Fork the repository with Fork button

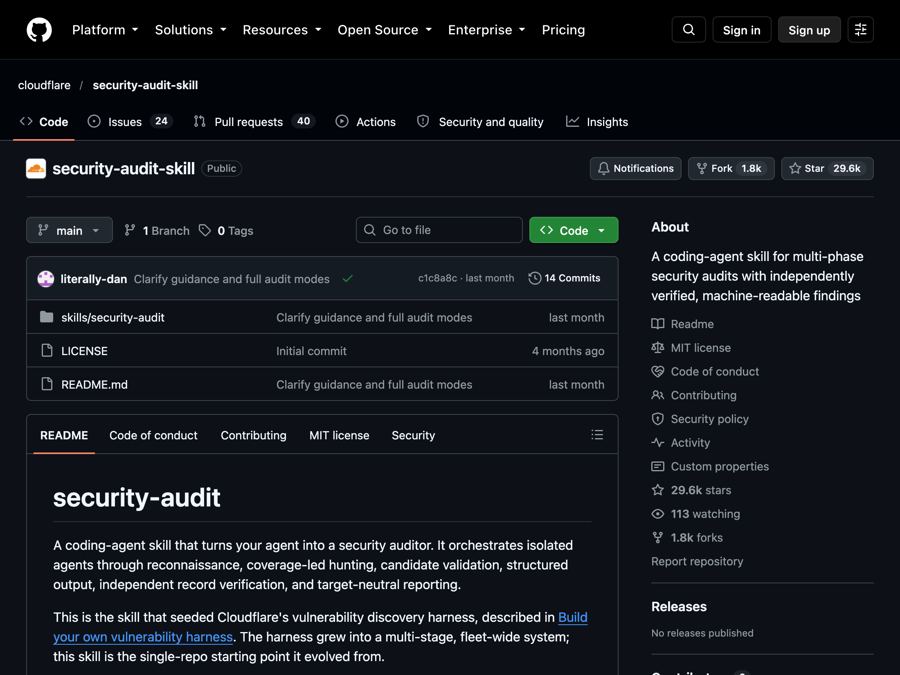(731, 168)
